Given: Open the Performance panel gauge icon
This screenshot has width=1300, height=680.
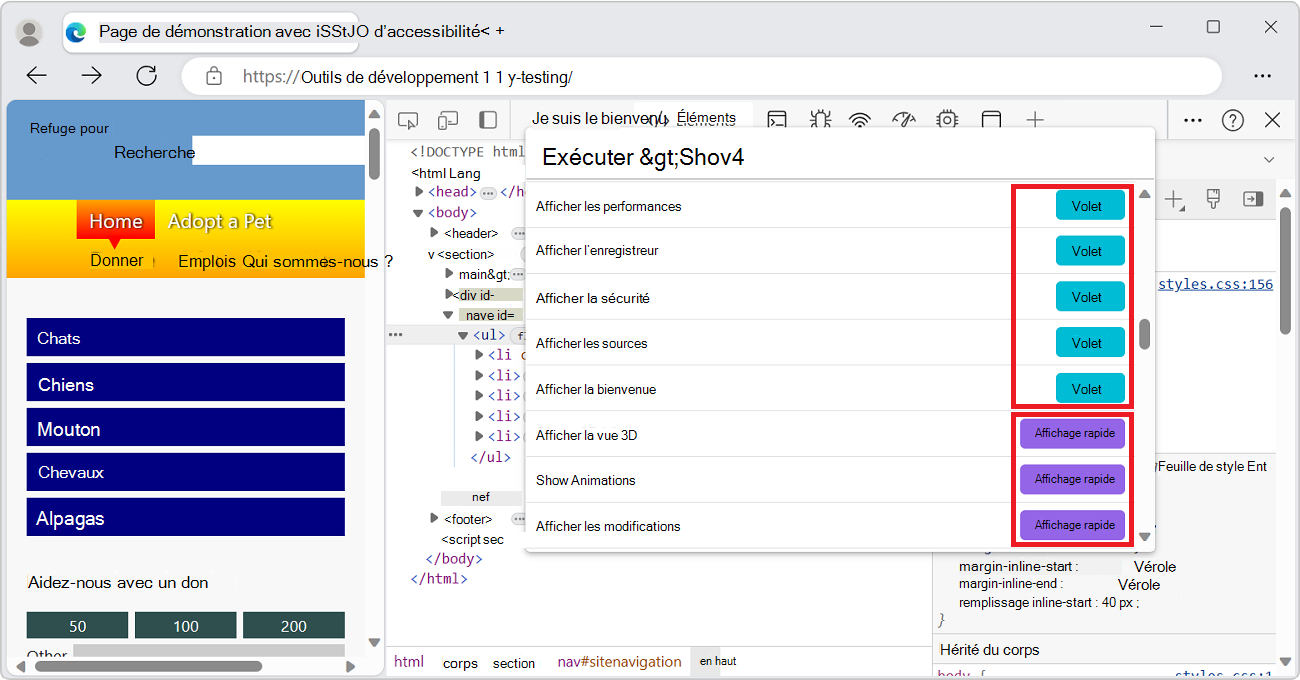Looking at the screenshot, I should point(904,120).
